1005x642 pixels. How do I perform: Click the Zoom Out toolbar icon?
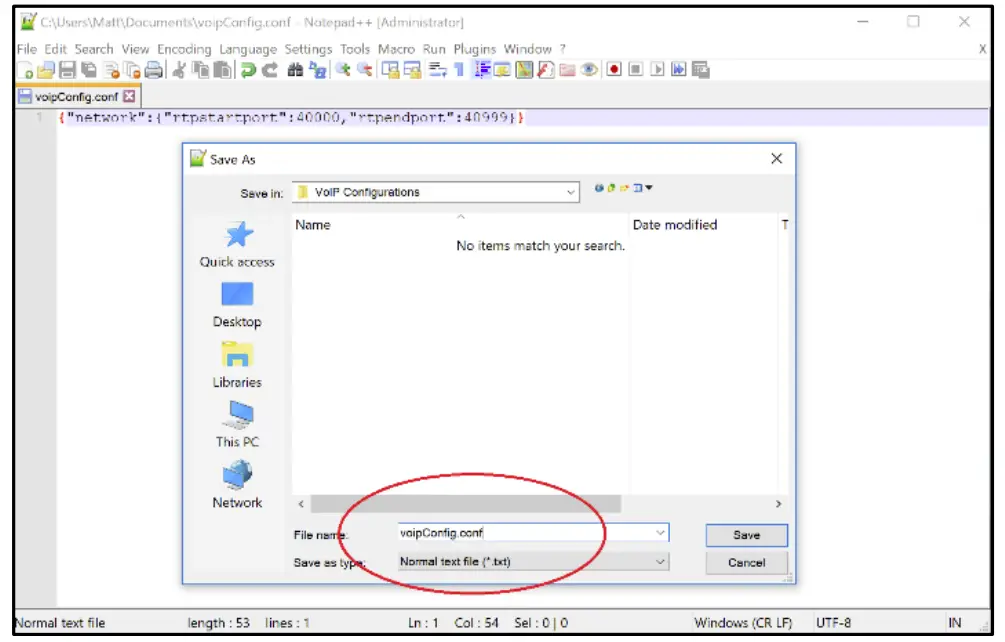click(365, 70)
